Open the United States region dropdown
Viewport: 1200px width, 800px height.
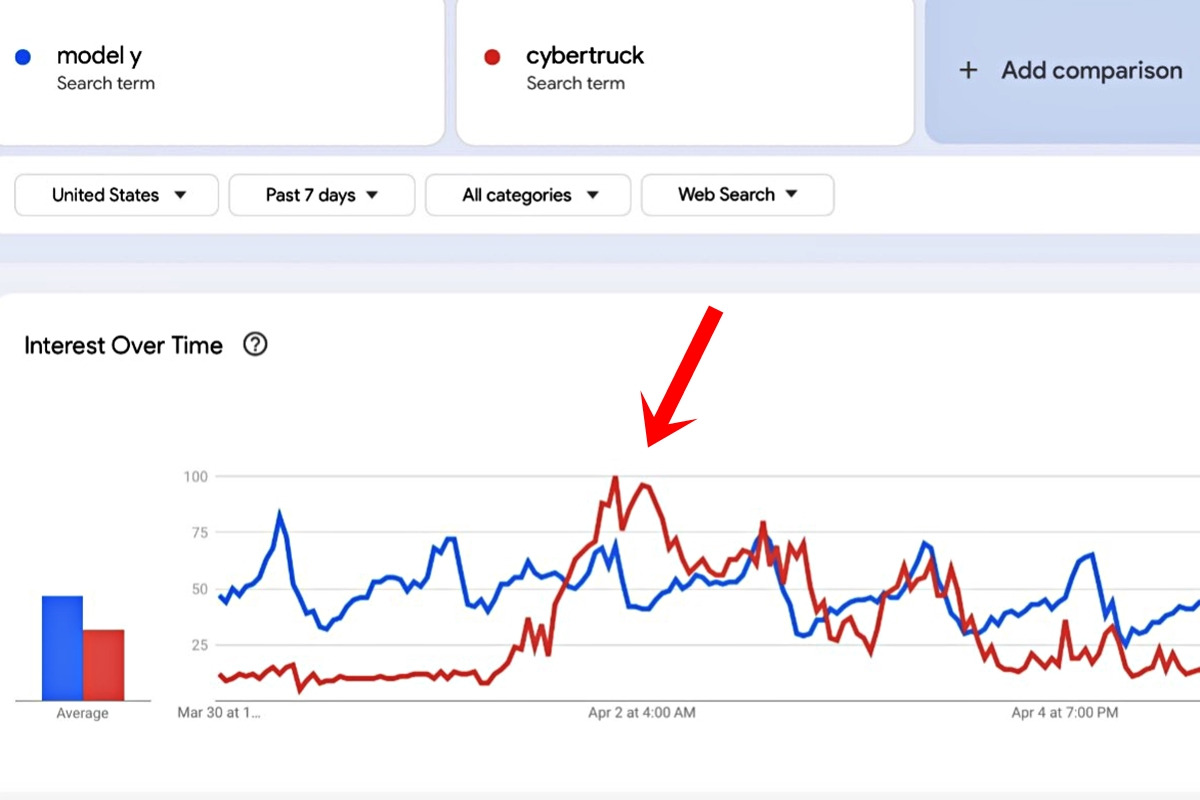click(117, 195)
